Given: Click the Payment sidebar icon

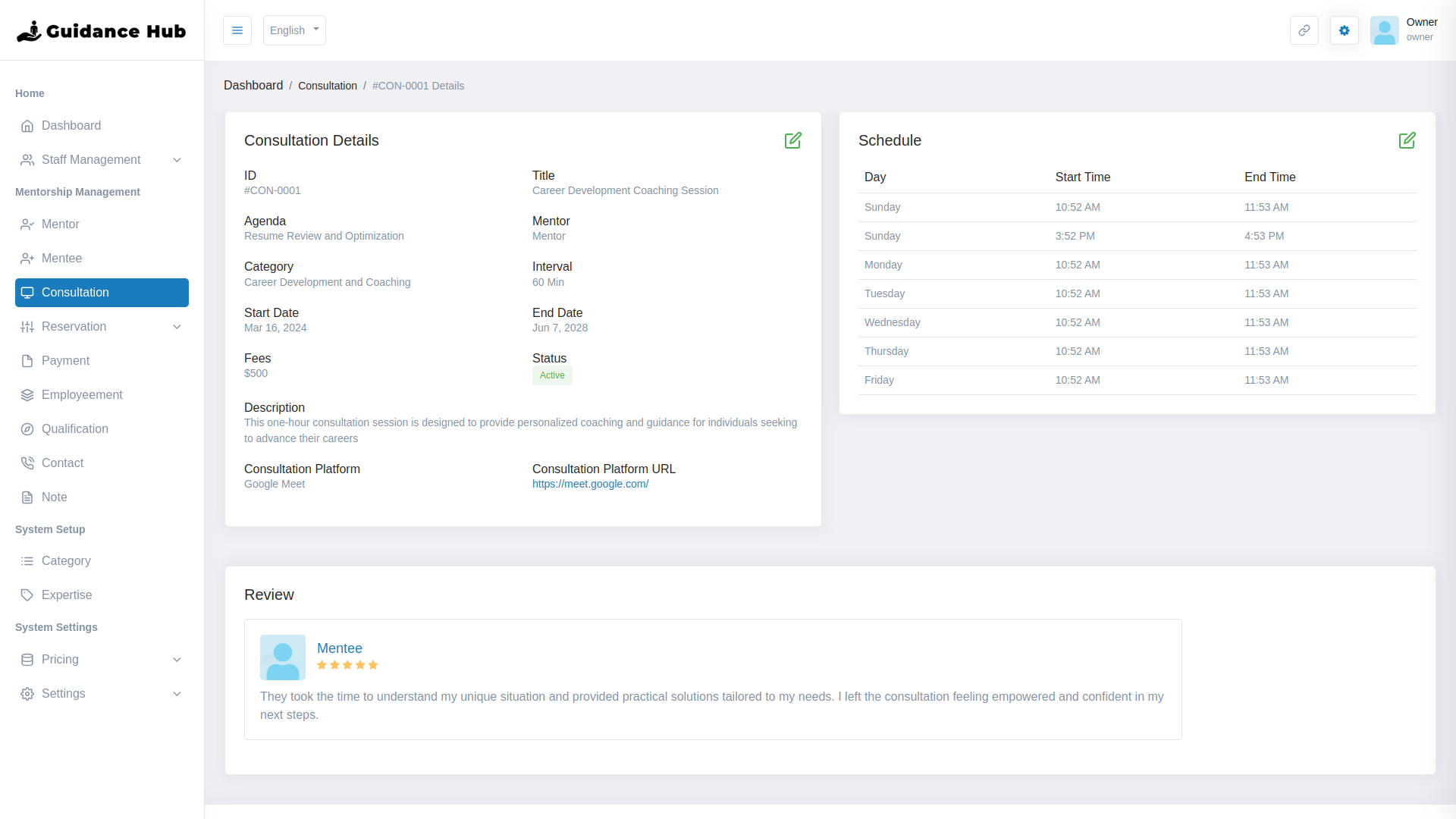Looking at the screenshot, I should [x=27, y=360].
